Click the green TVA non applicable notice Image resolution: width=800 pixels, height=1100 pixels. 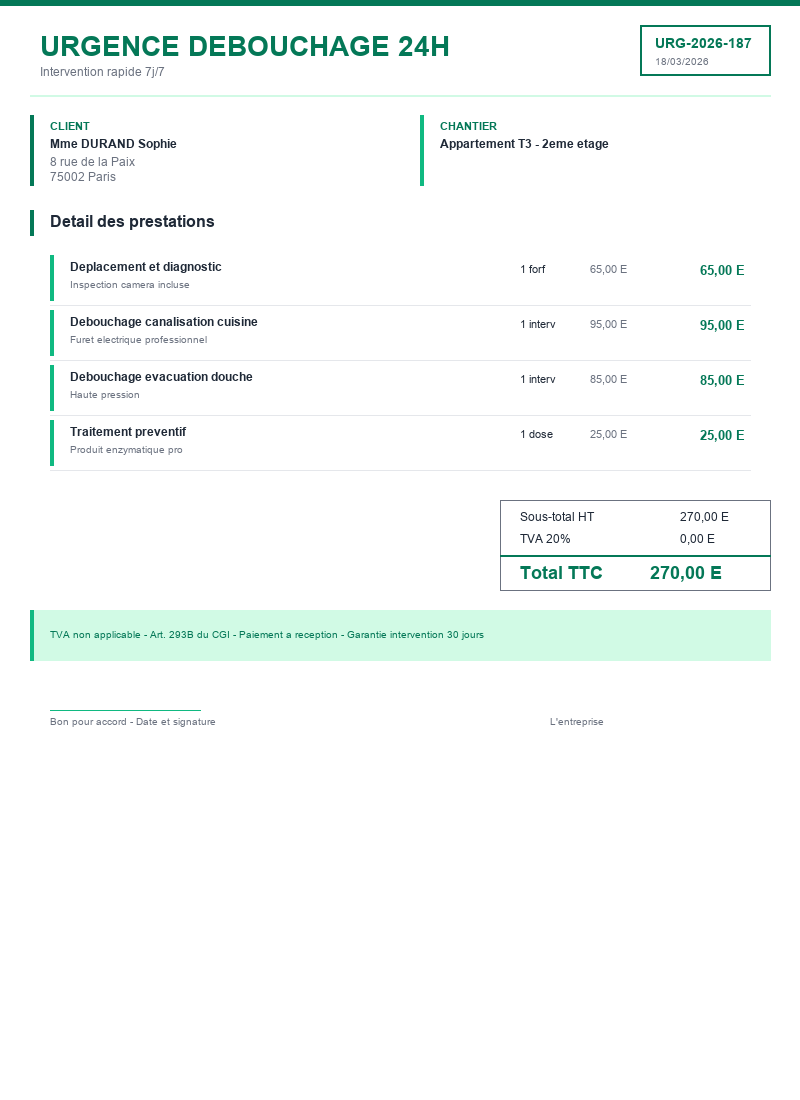[267, 635]
